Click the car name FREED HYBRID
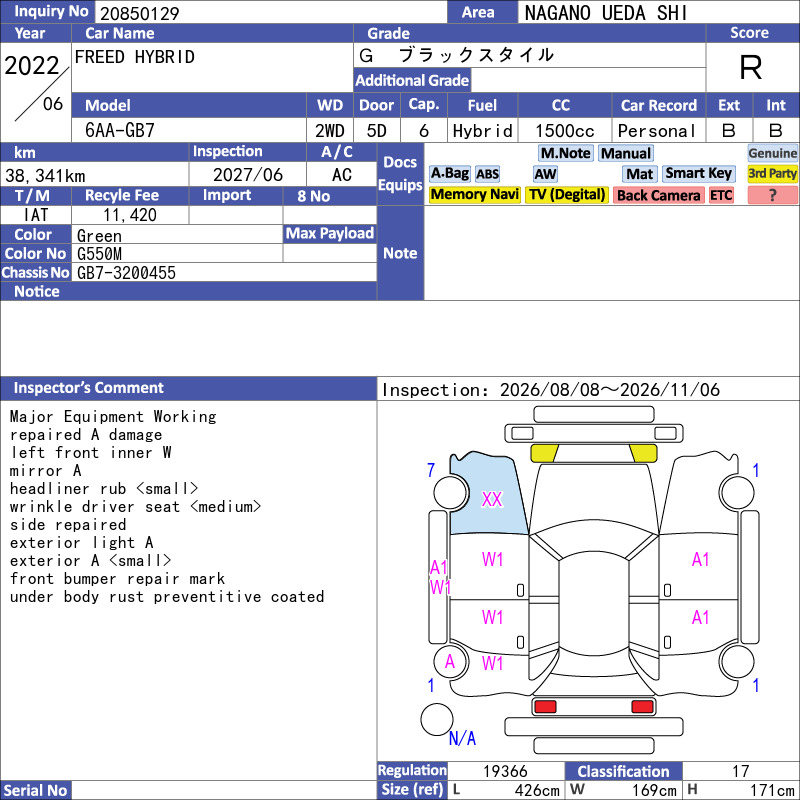Screen dimensions: 800x800 135,57
